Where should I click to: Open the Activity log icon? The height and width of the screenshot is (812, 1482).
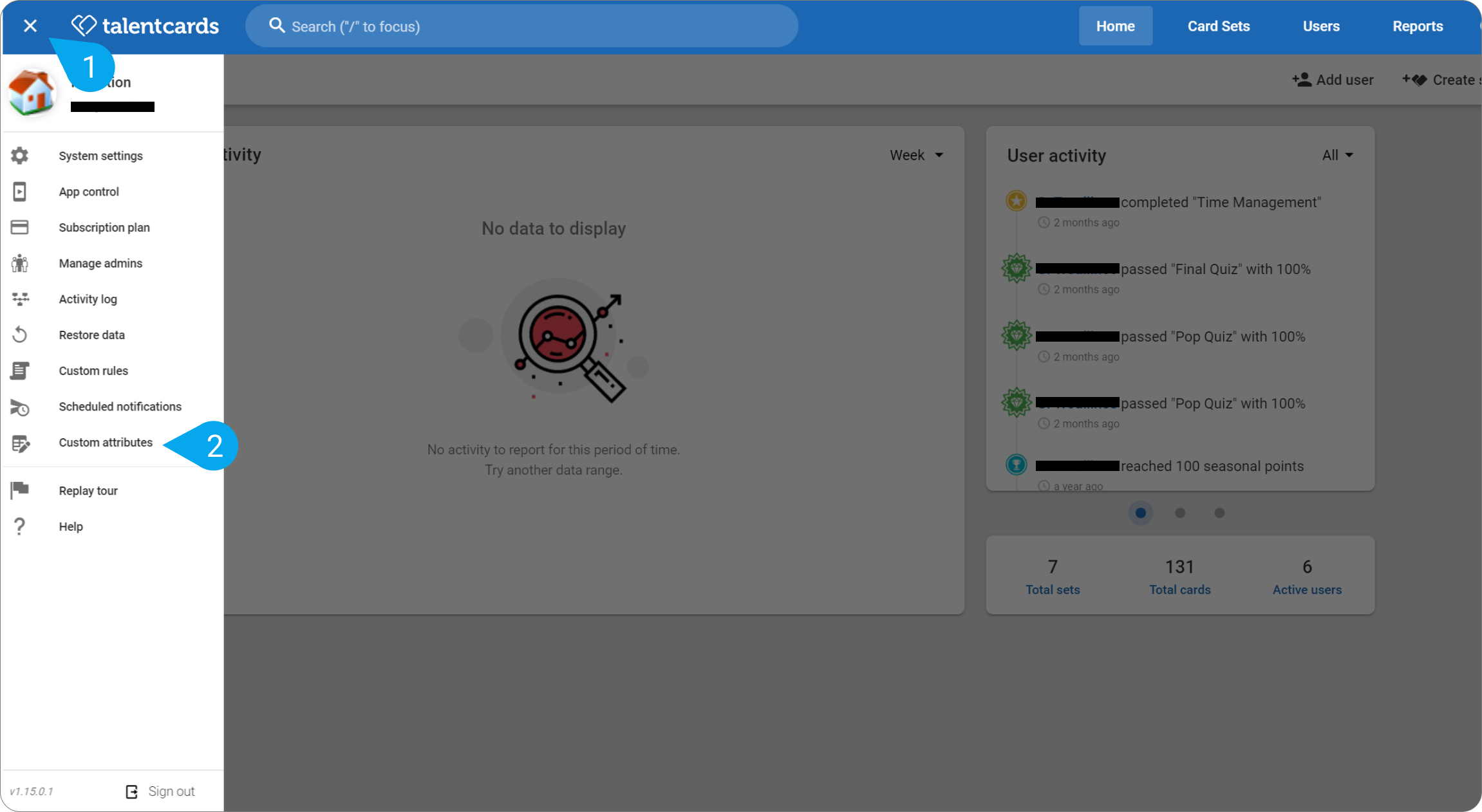click(20, 299)
